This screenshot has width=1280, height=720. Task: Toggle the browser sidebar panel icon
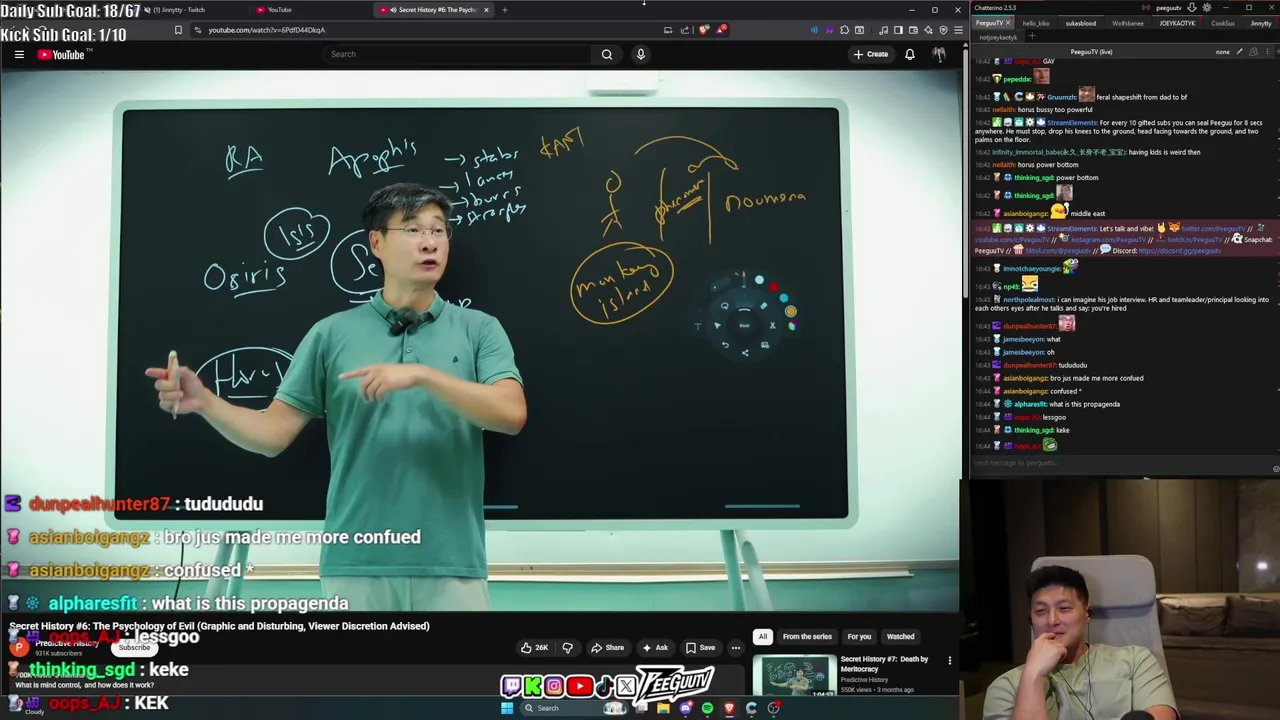pyautogui.click(x=898, y=30)
